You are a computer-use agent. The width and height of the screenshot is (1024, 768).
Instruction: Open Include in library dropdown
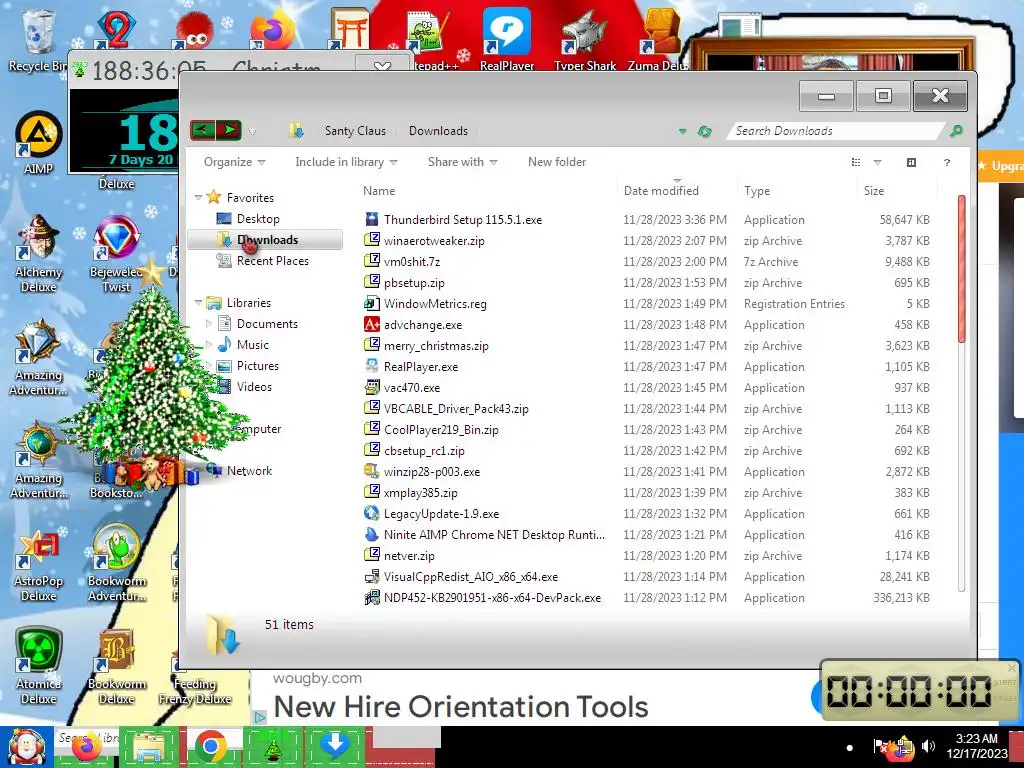[346, 162]
